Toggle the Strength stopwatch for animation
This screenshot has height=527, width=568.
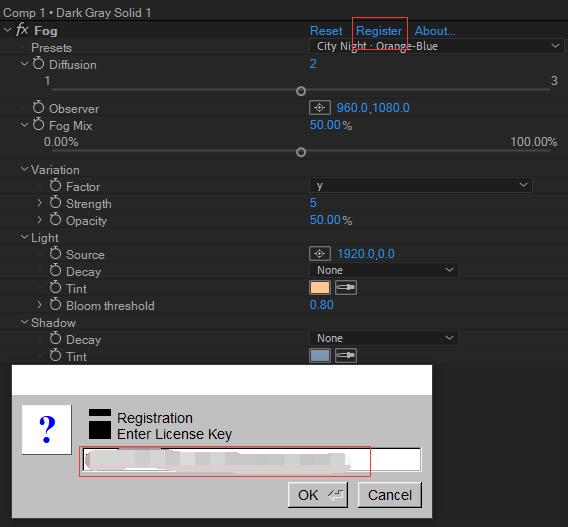pyautogui.click(x=55, y=202)
